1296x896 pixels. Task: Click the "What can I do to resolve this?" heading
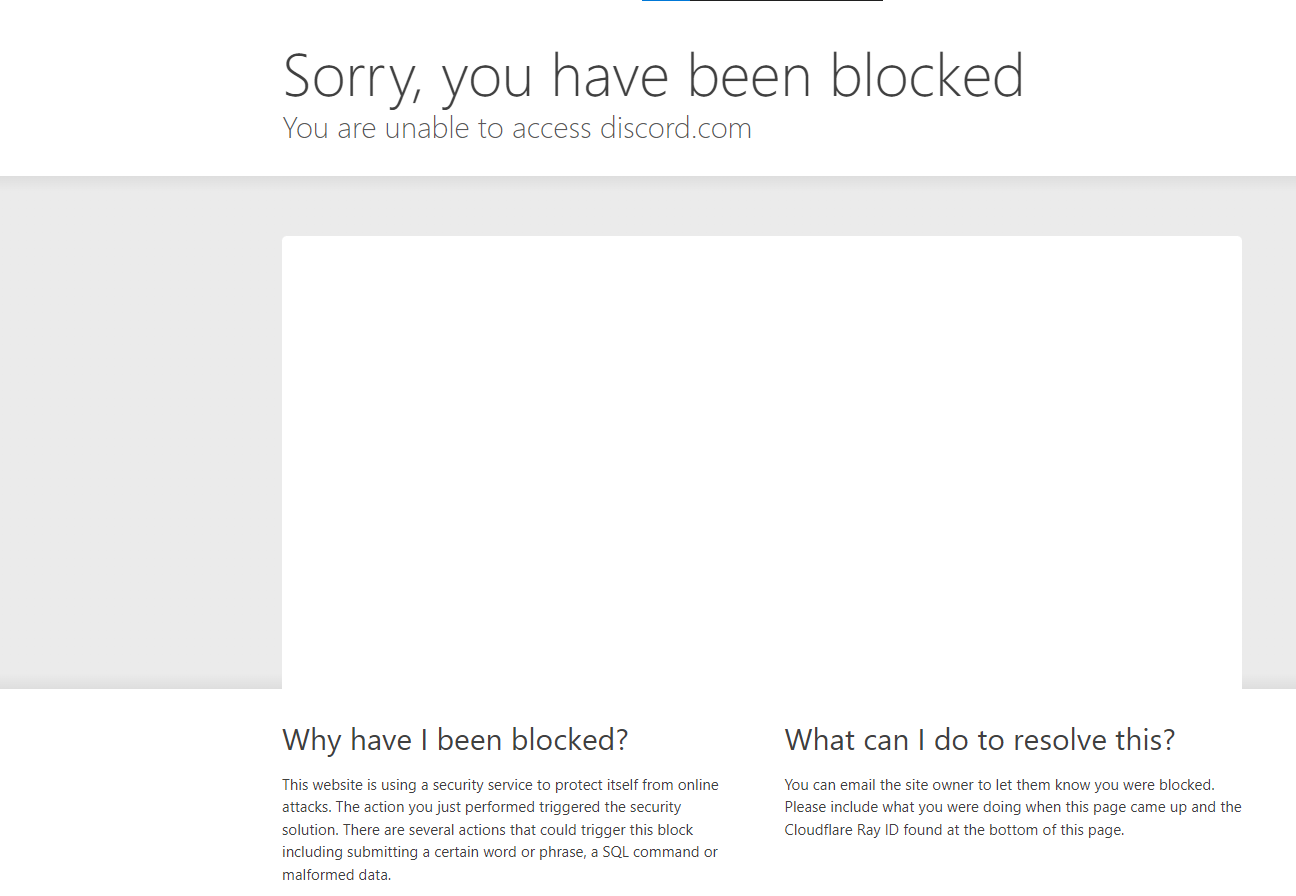click(x=980, y=740)
